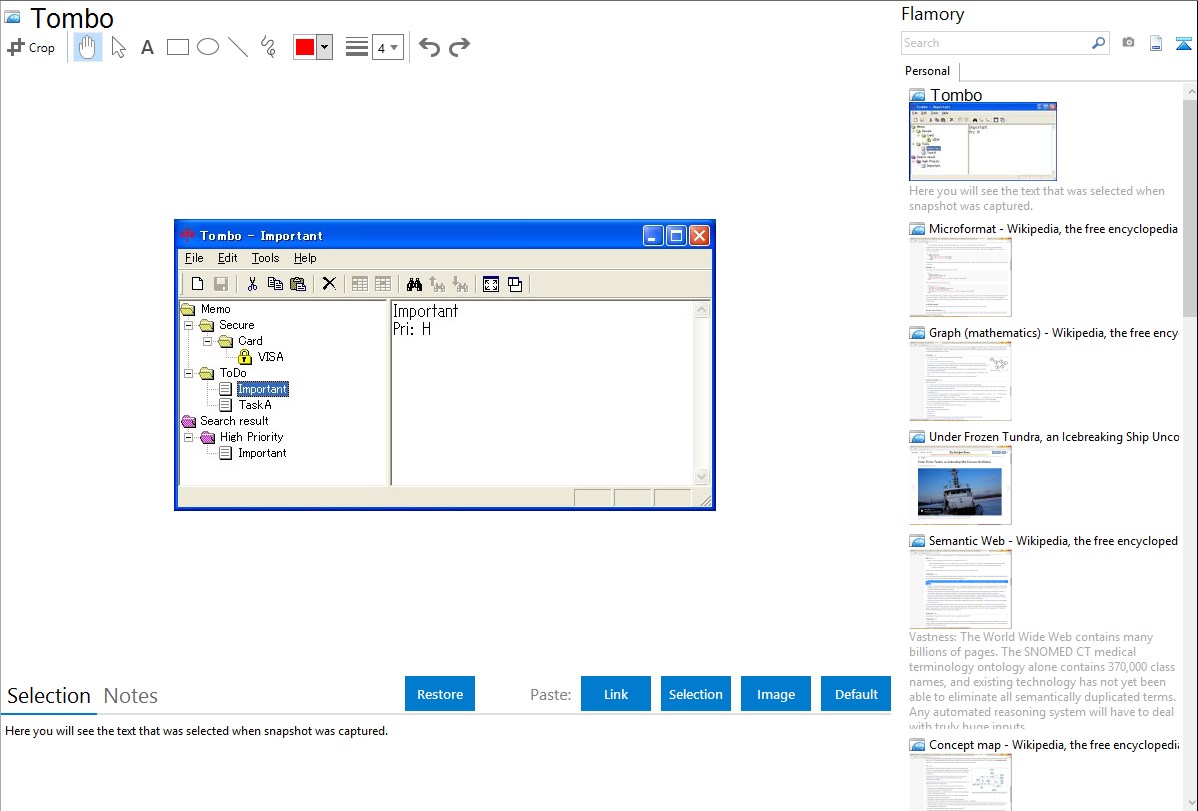The height and width of the screenshot is (811, 1198).
Task: Open the Help menu in Tombo
Action: pyautogui.click(x=305, y=258)
